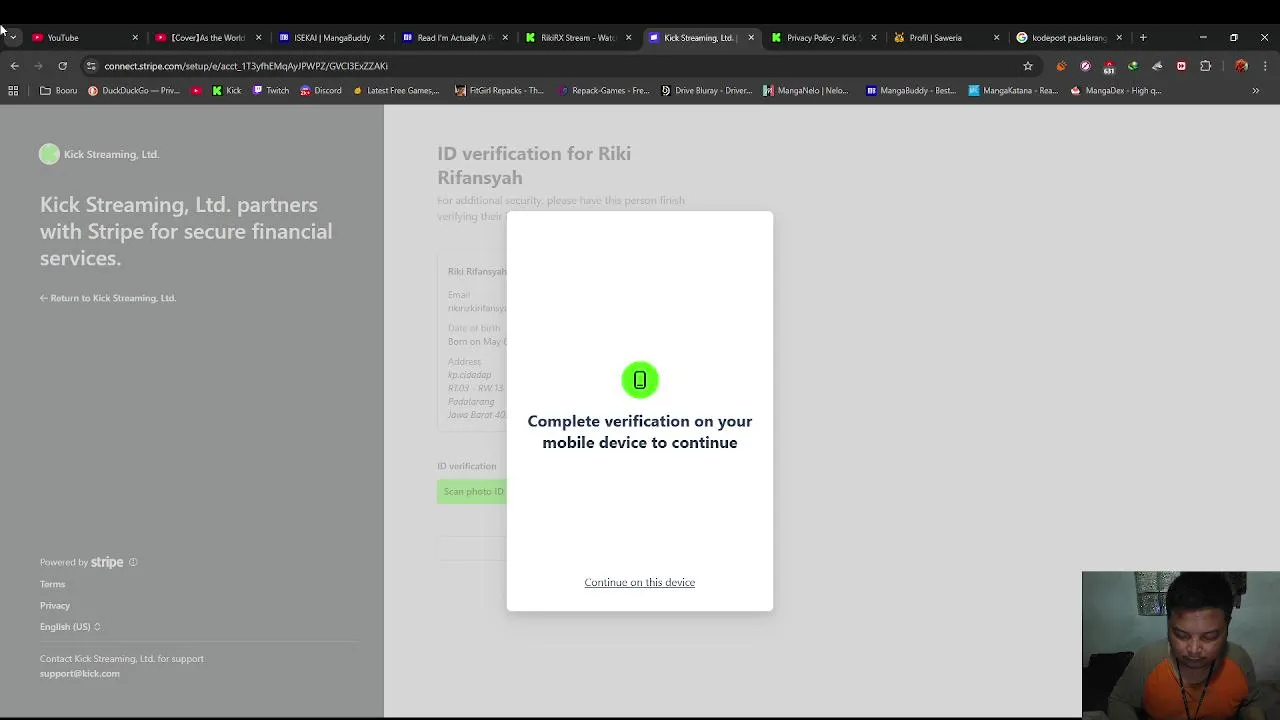Return to Kick Streaming, Ltd. link
The image size is (1280, 720).
pyautogui.click(x=108, y=298)
